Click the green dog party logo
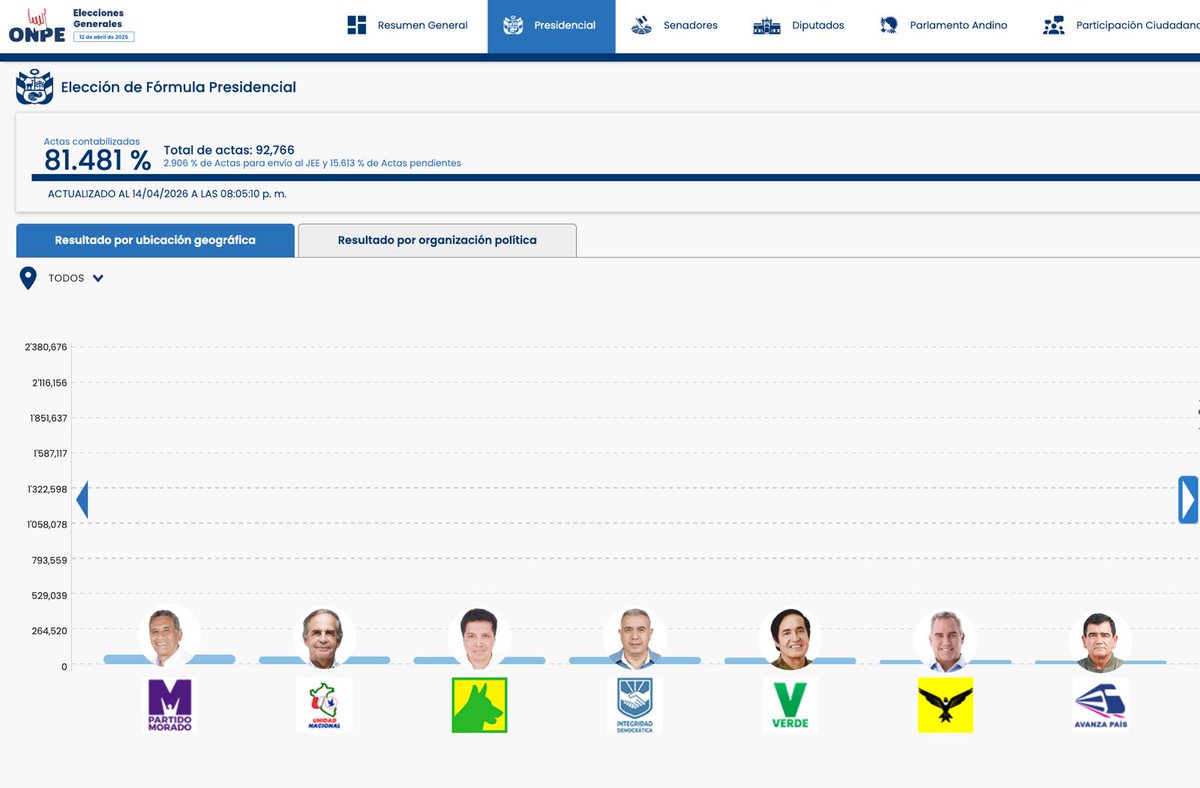This screenshot has width=1200, height=788. click(479, 705)
